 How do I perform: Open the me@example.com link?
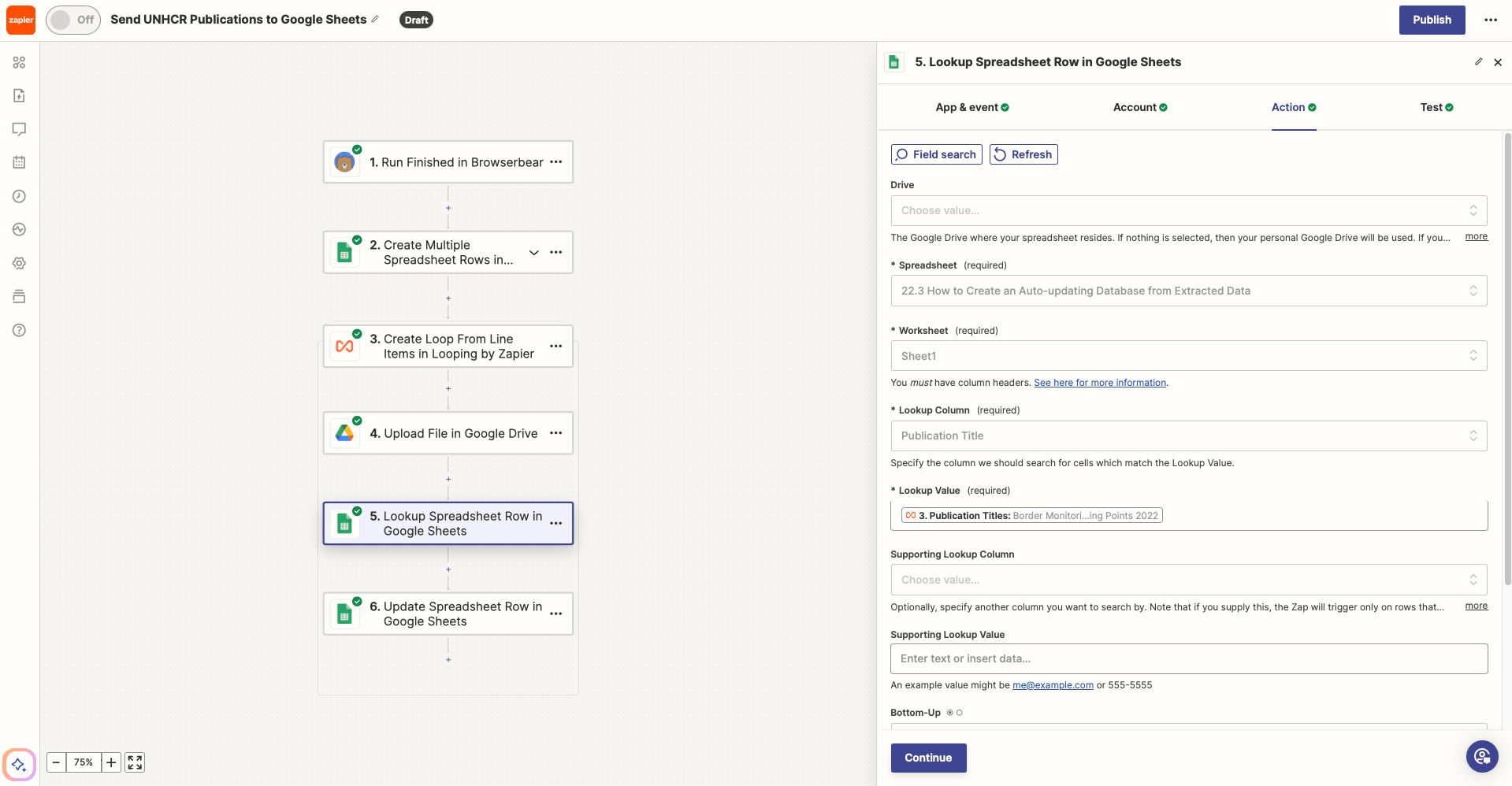[1053, 685]
